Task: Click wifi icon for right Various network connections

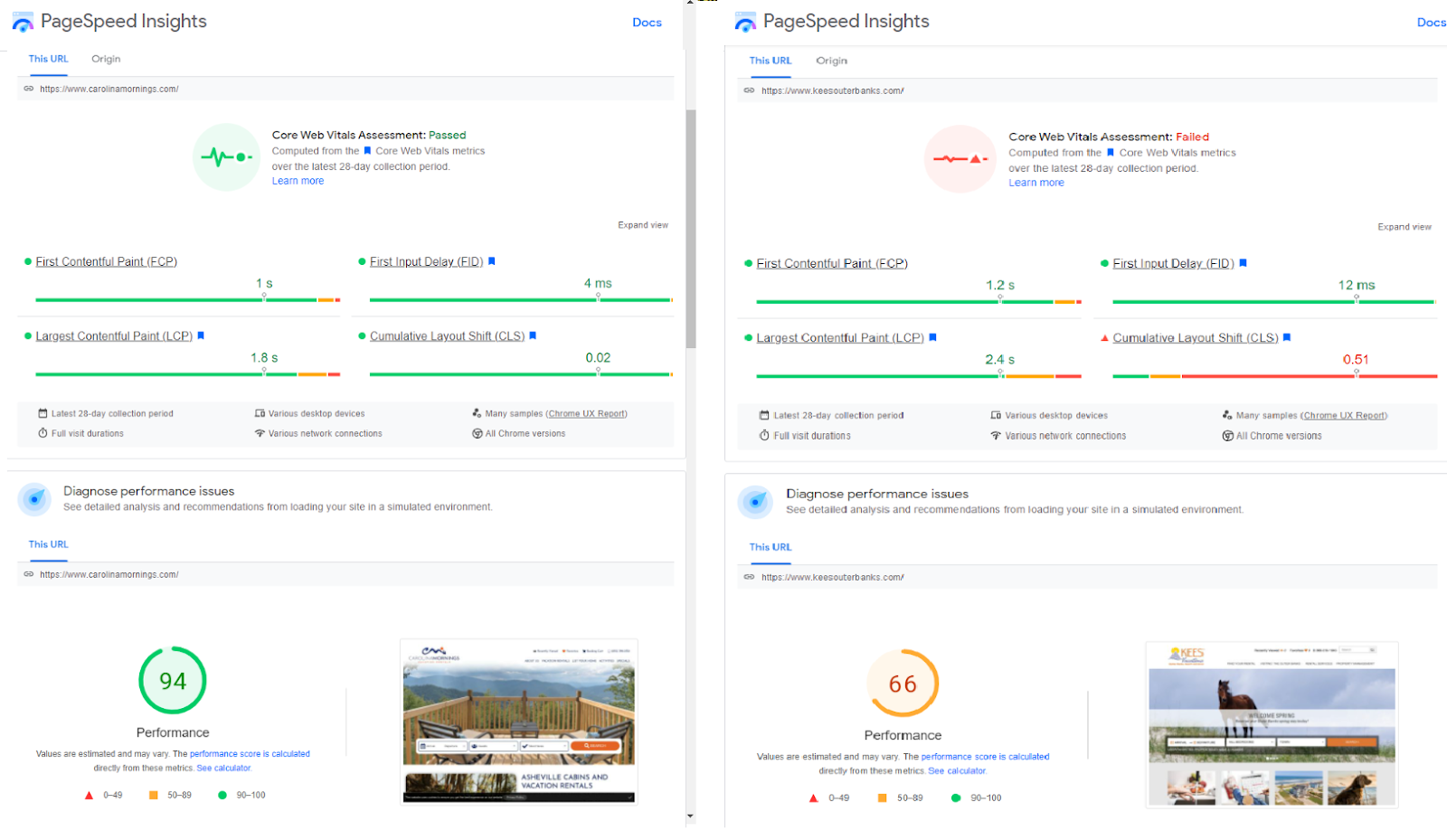Action: tap(996, 436)
